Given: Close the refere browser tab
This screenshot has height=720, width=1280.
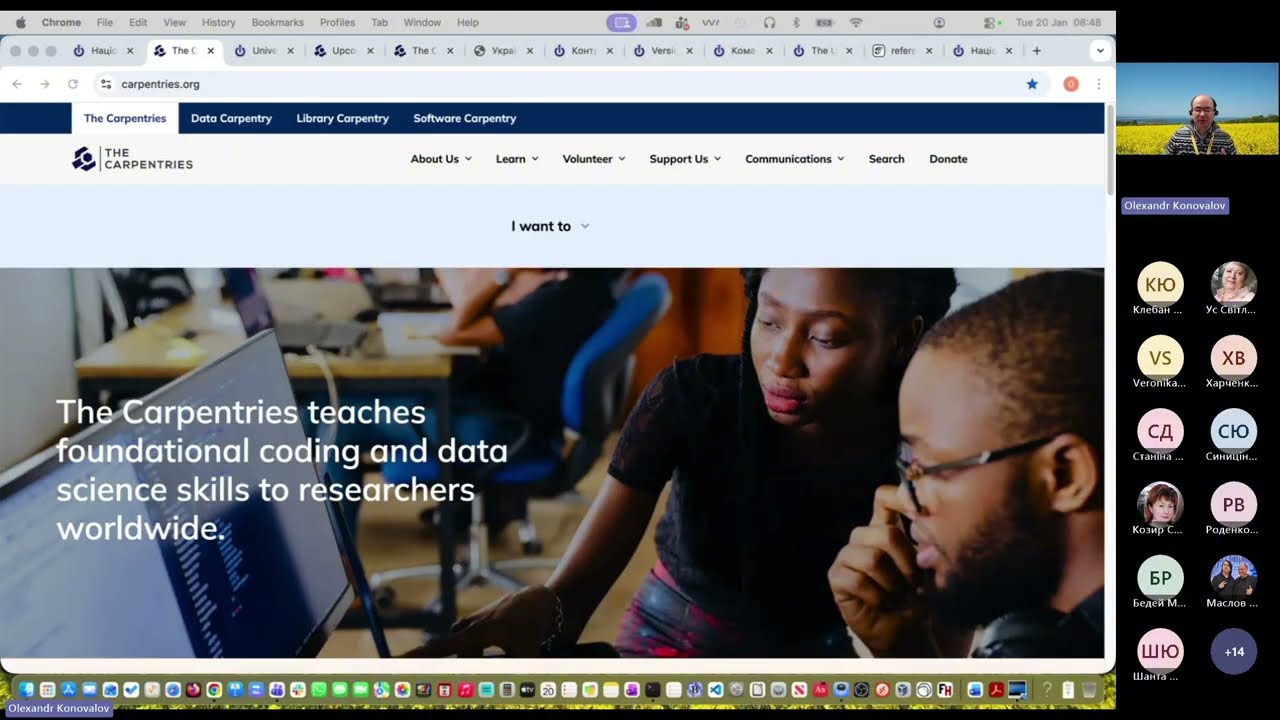Looking at the screenshot, I should [929, 50].
